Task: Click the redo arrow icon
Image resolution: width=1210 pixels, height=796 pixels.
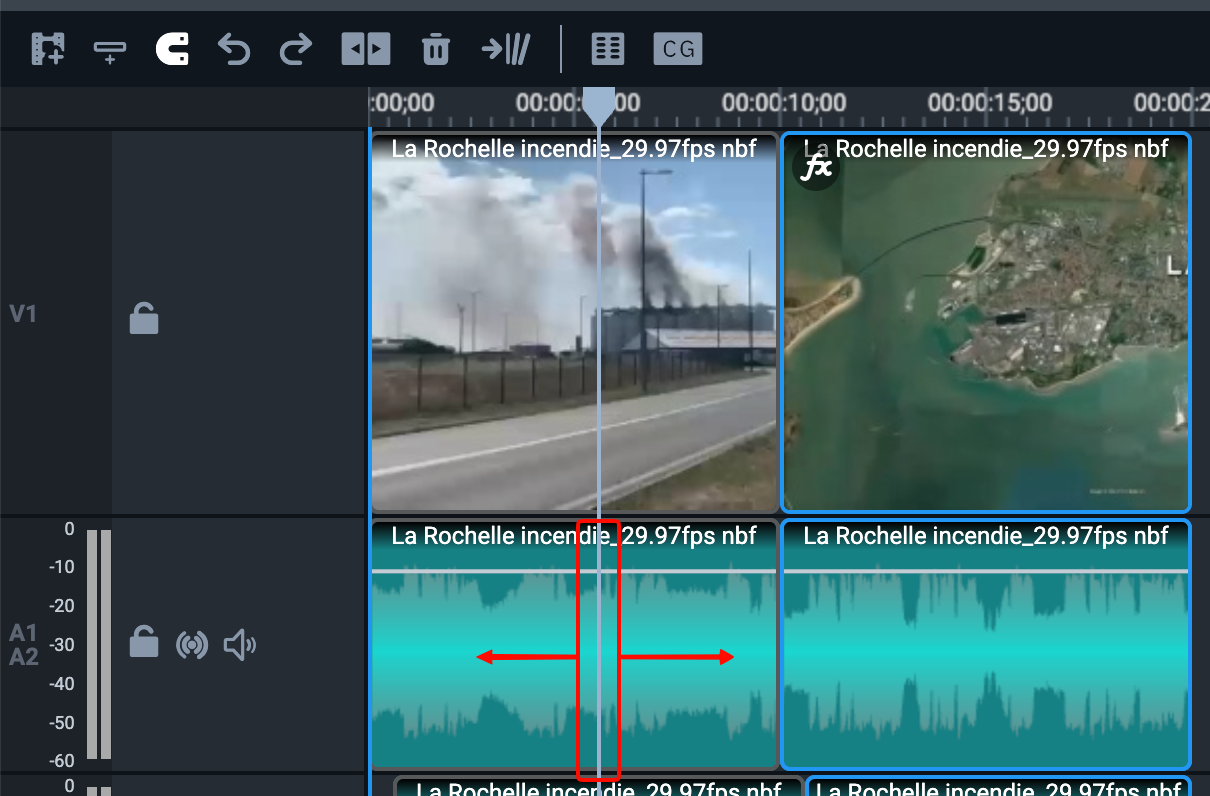Action: [296, 48]
